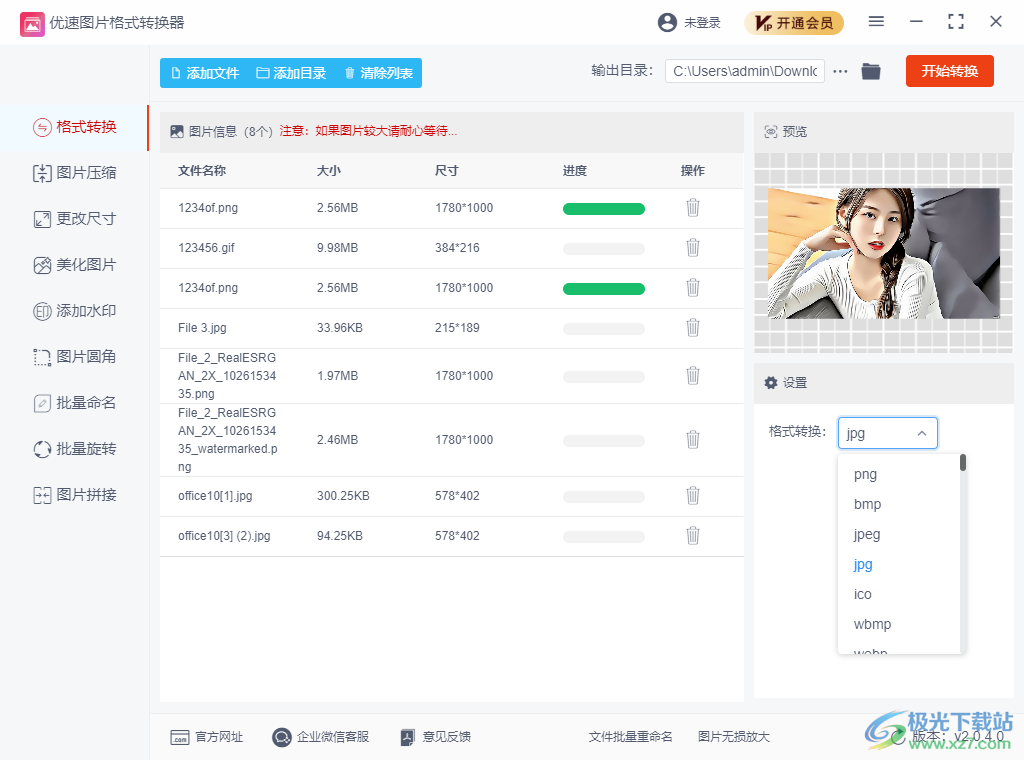Open the 图片圆角 rounded corner tool
Viewport: 1024px width, 760px height.
click(75, 357)
